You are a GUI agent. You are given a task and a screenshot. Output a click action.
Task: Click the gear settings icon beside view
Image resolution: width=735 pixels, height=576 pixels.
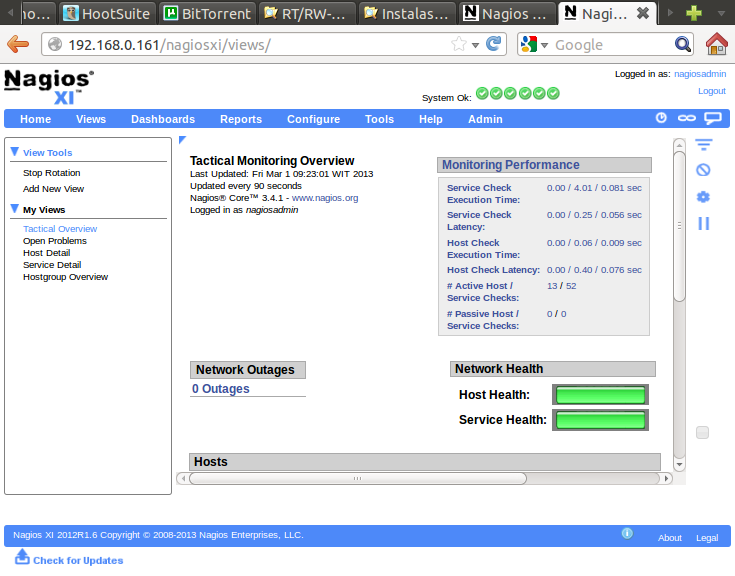click(703, 197)
